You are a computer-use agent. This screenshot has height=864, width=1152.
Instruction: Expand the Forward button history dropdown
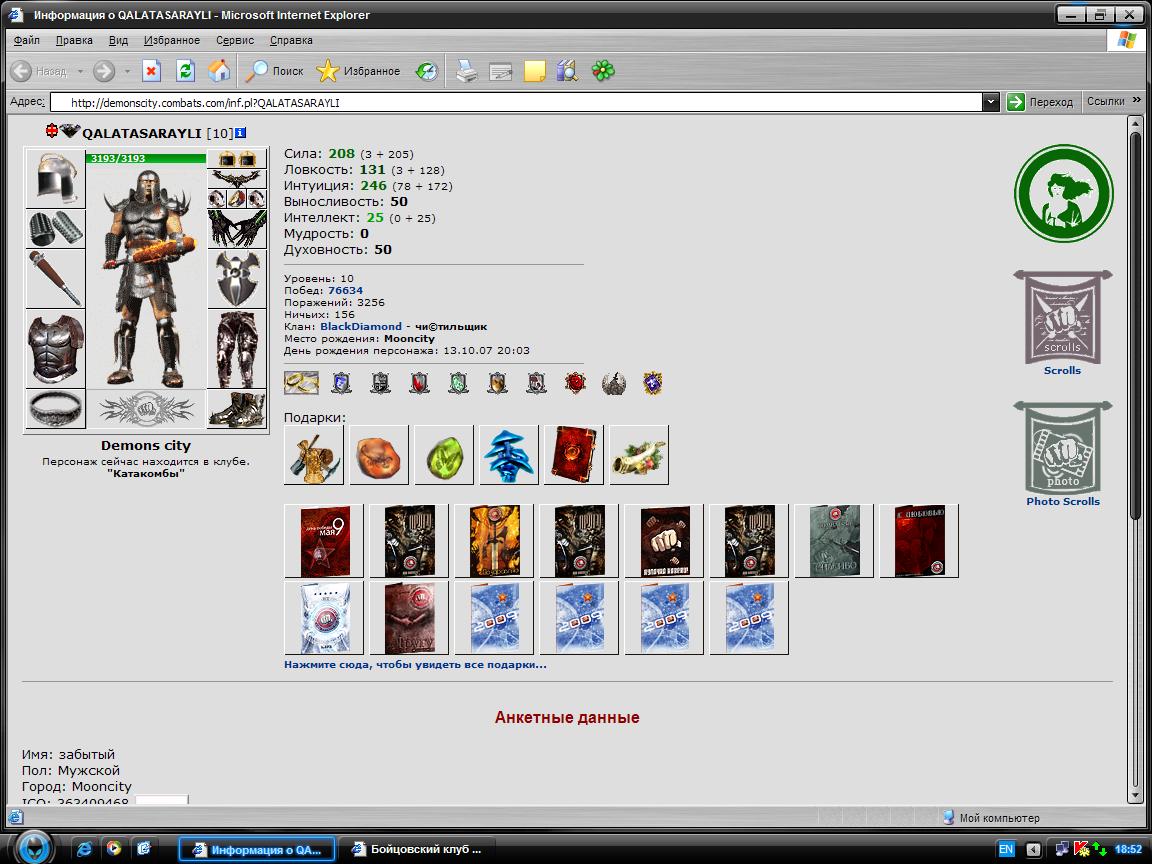[127, 71]
